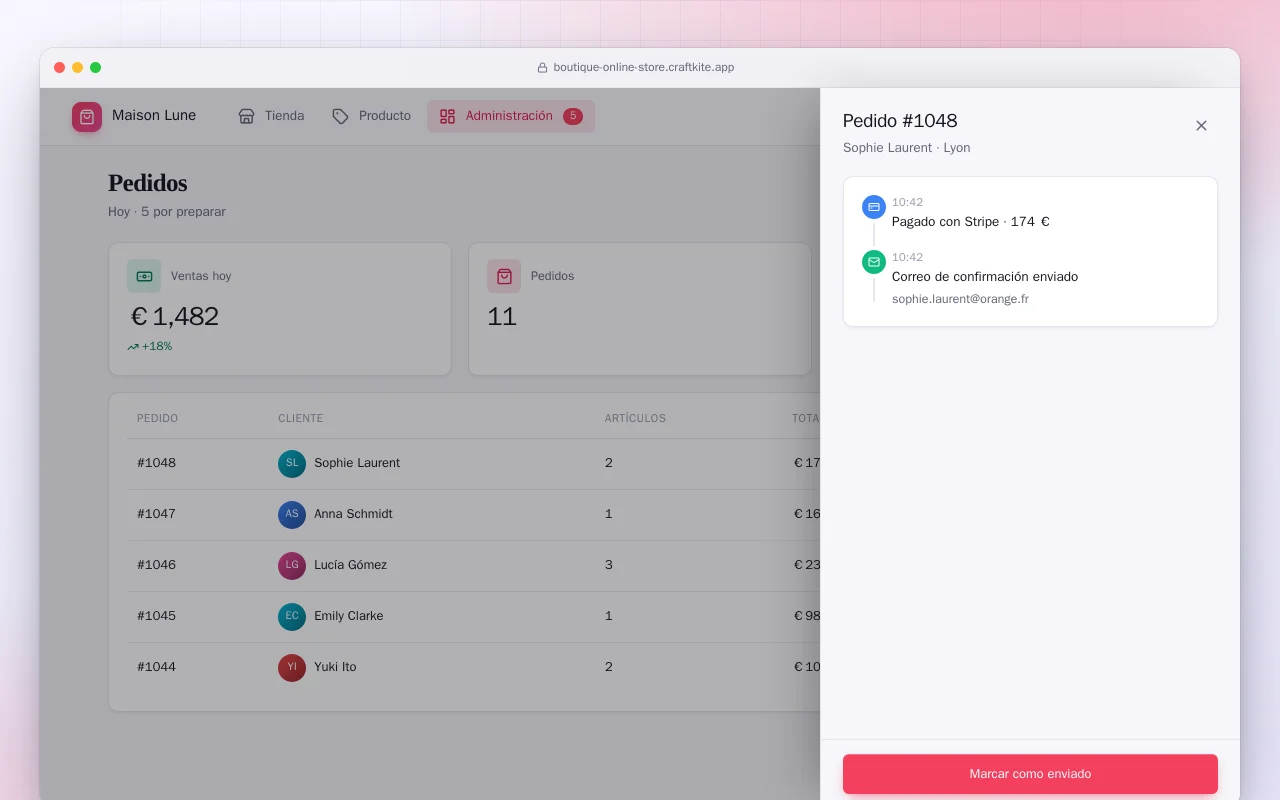Click the Administración dashboard grid icon
This screenshot has height=800, width=1280.
(x=447, y=116)
